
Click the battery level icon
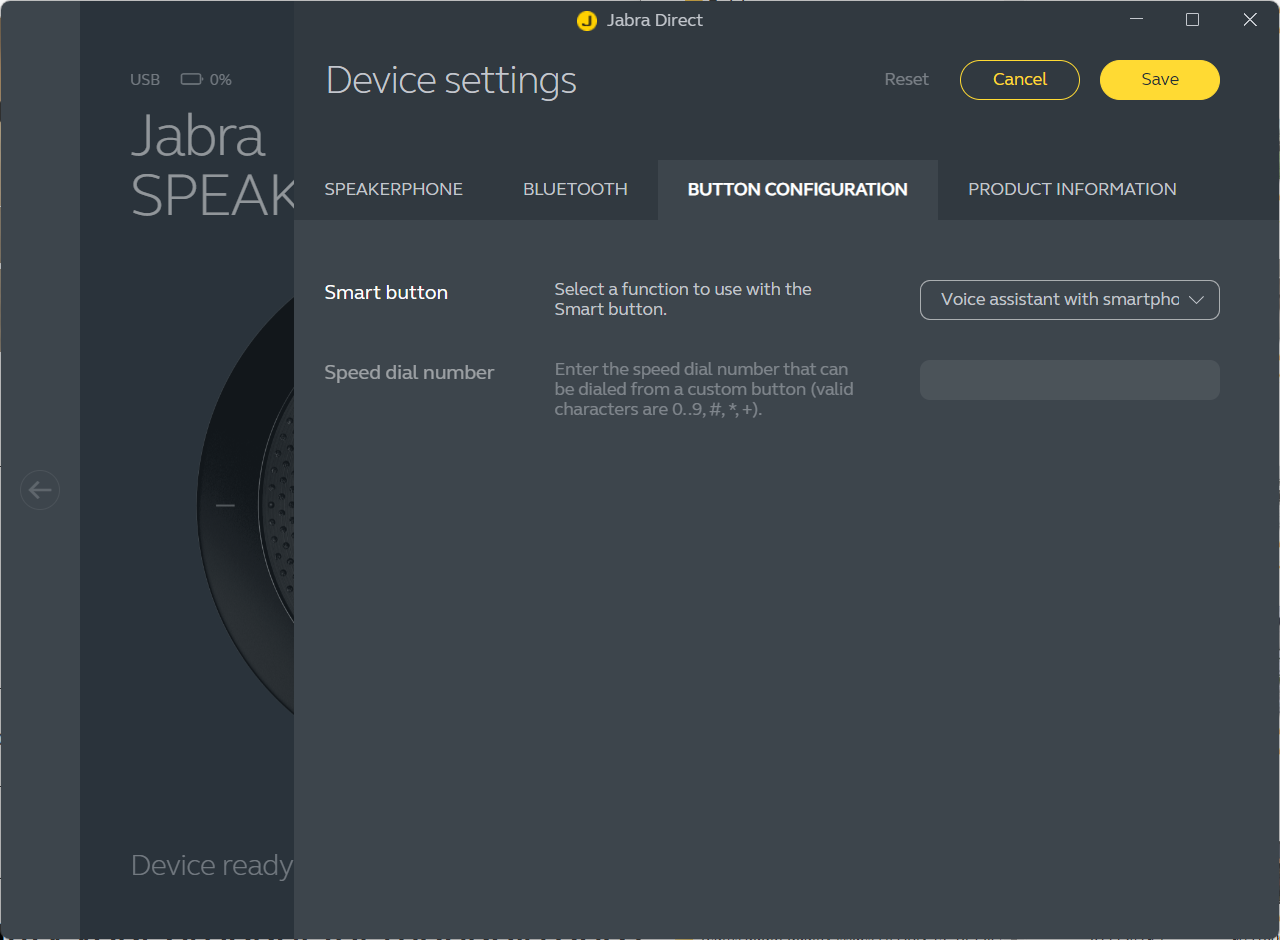point(191,79)
